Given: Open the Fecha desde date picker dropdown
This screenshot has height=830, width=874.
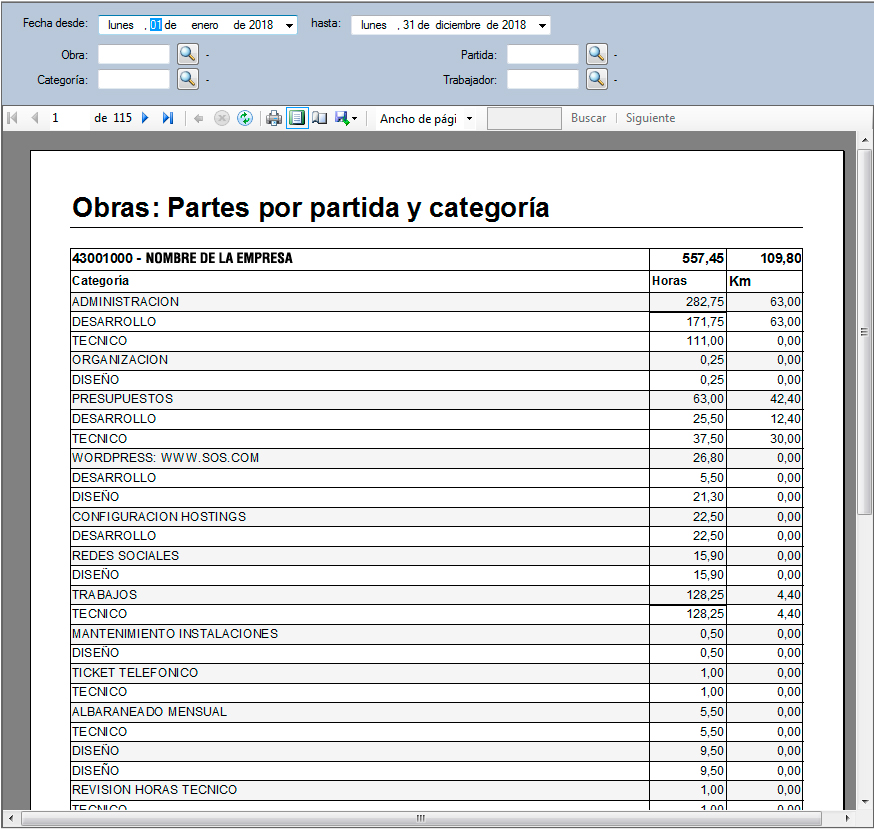Looking at the screenshot, I should click(289, 25).
